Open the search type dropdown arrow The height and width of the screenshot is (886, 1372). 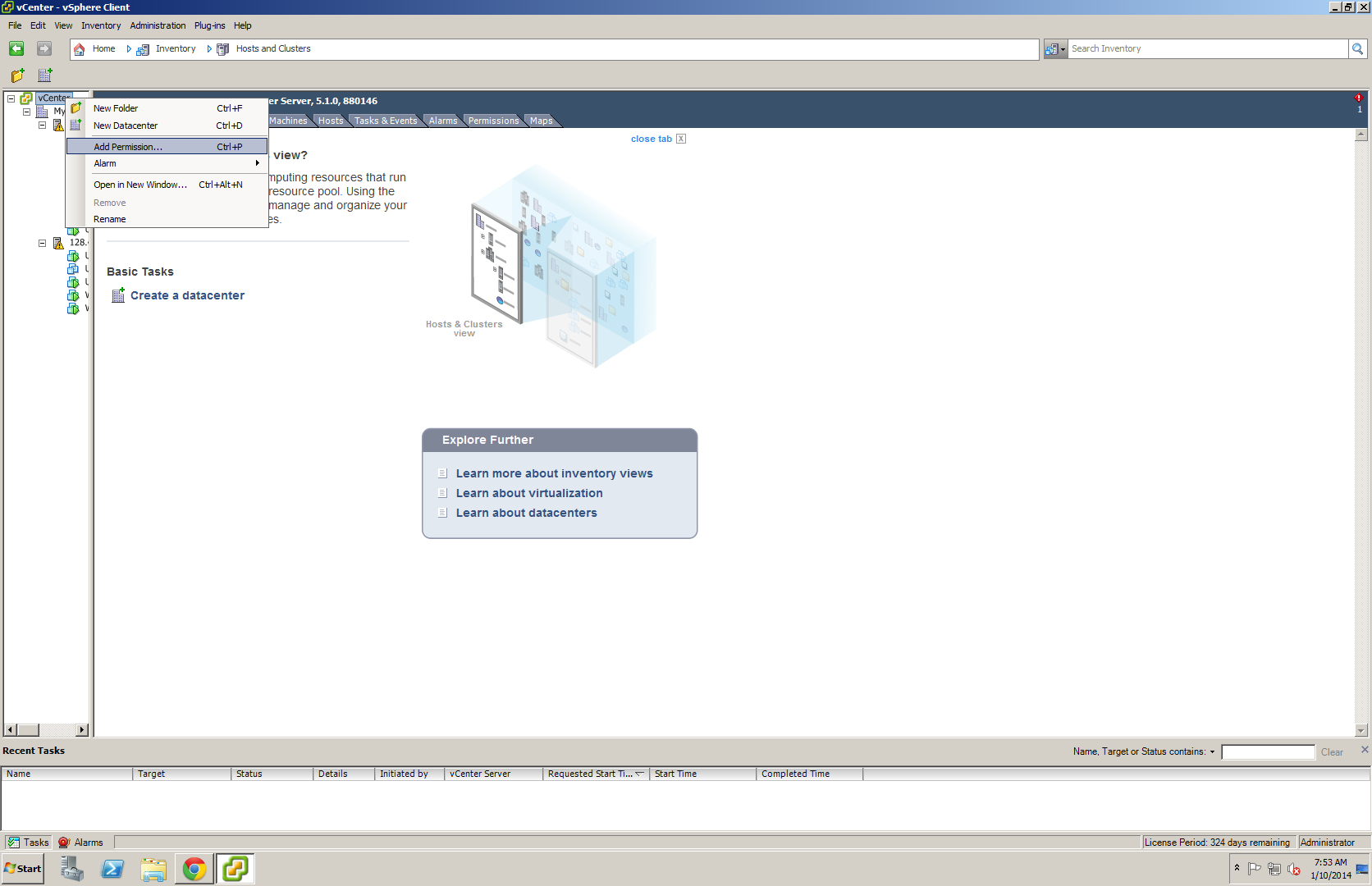[1063, 48]
